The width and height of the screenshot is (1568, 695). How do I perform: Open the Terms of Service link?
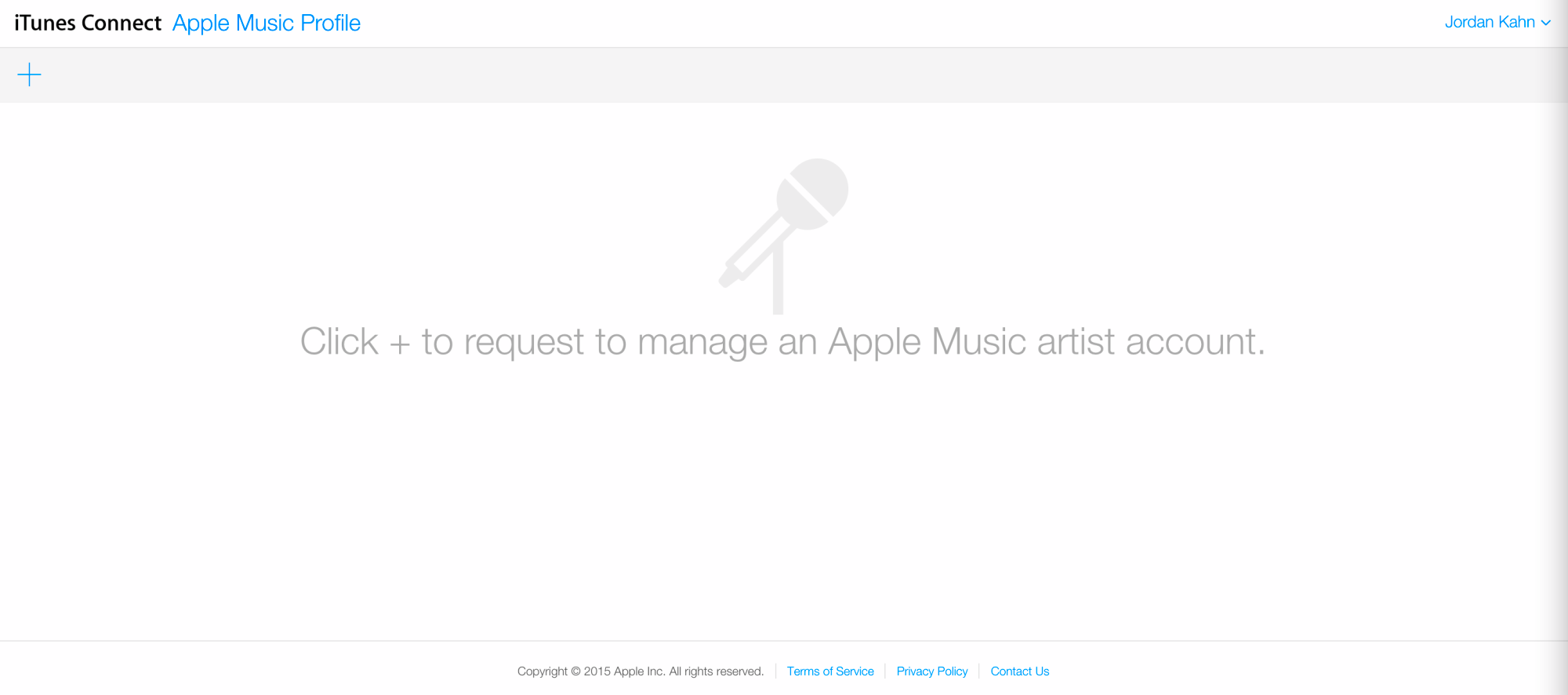[x=829, y=671]
